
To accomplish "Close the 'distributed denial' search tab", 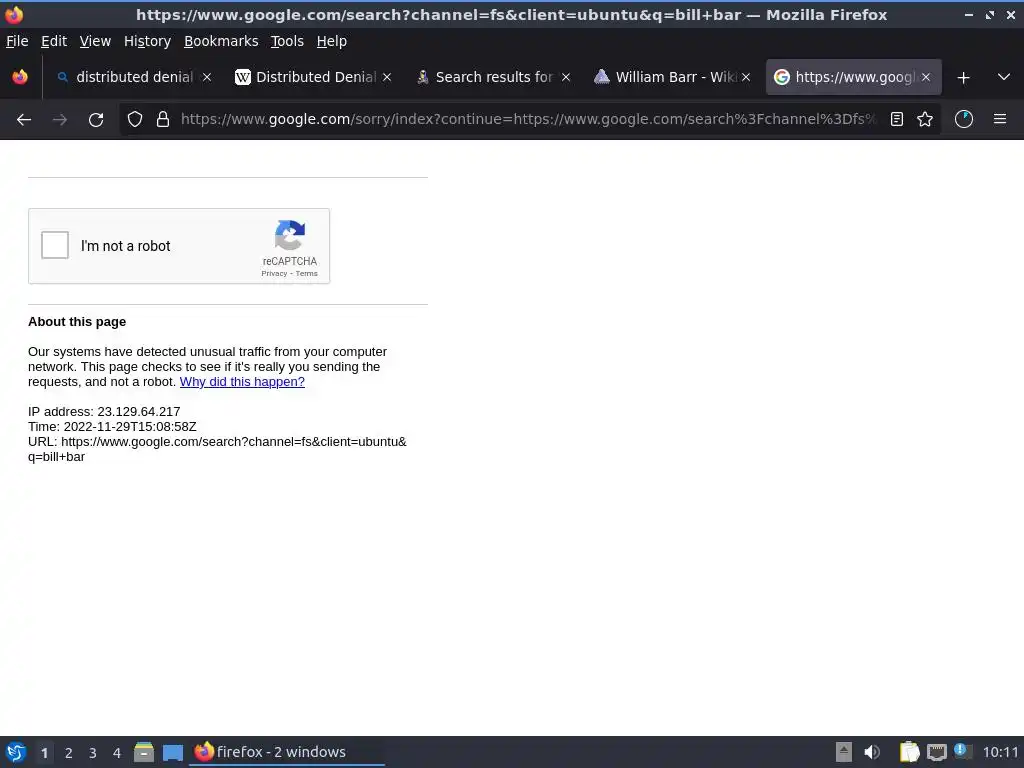I will click(207, 77).
